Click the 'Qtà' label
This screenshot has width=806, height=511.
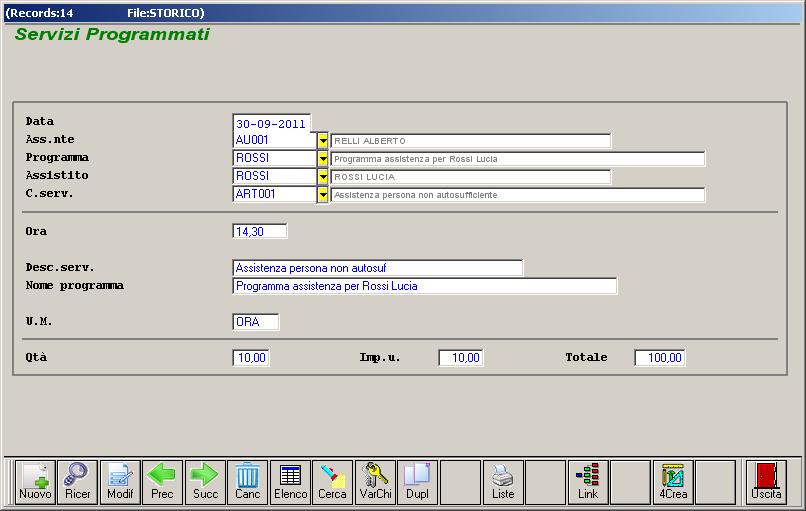pyautogui.click(x=36, y=357)
